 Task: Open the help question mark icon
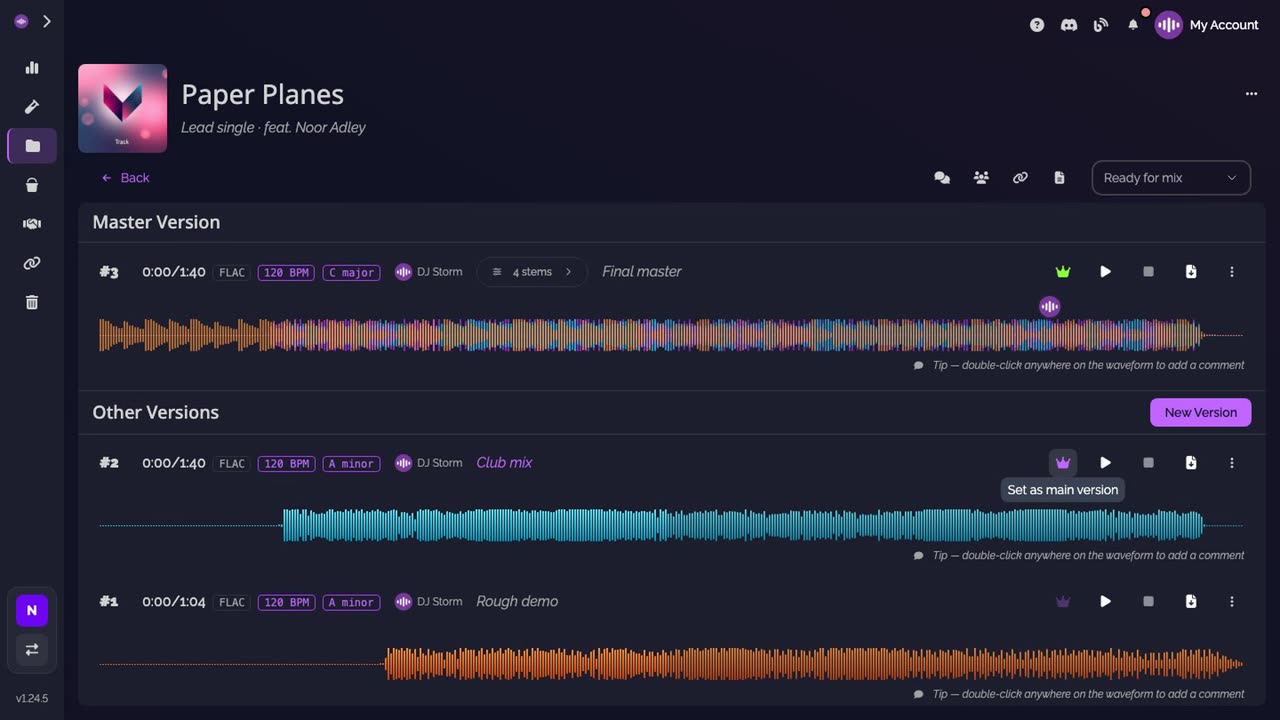pyautogui.click(x=1037, y=25)
